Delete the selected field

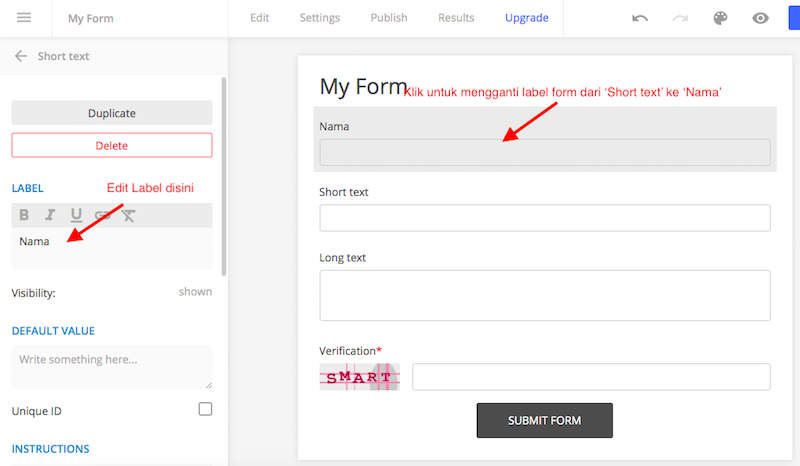pyautogui.click(x=112, y=145)
